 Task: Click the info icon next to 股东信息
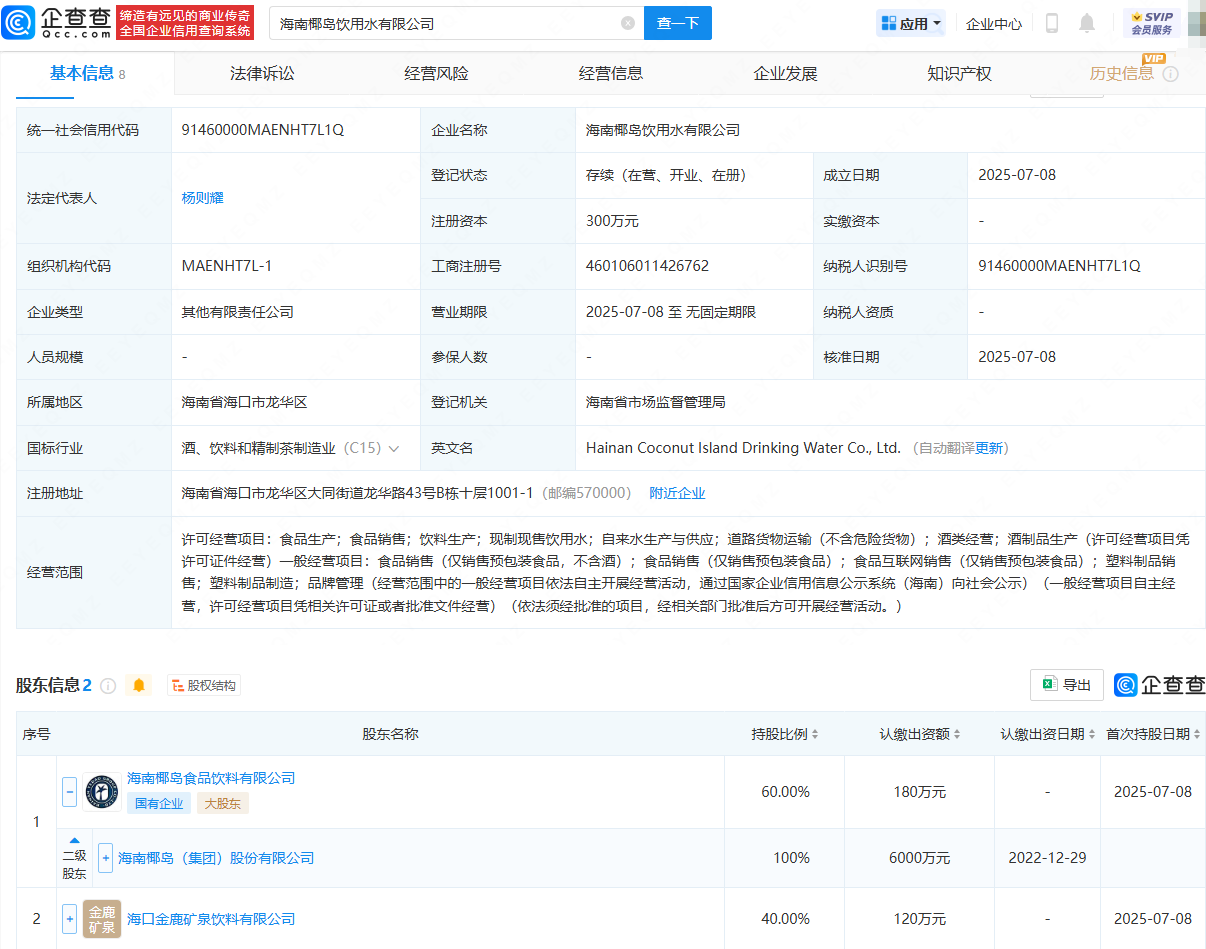point(108,686)
